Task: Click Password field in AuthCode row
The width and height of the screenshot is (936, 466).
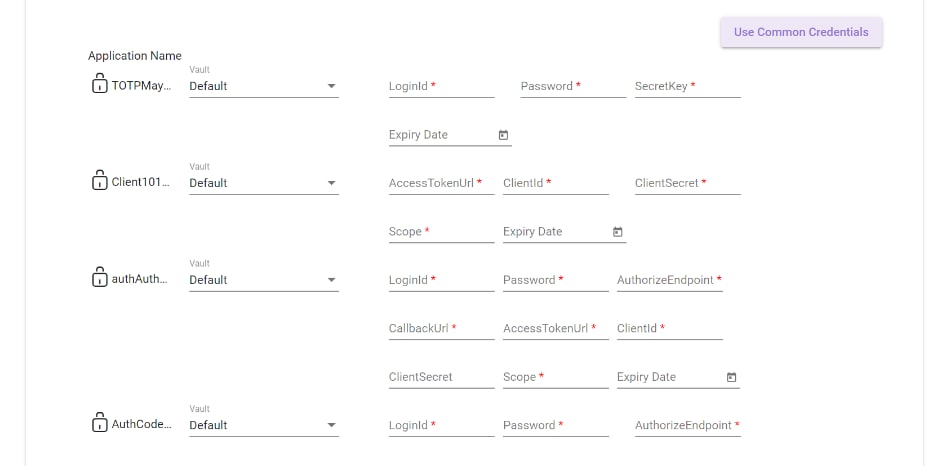Action: click(x=555, y=425)
